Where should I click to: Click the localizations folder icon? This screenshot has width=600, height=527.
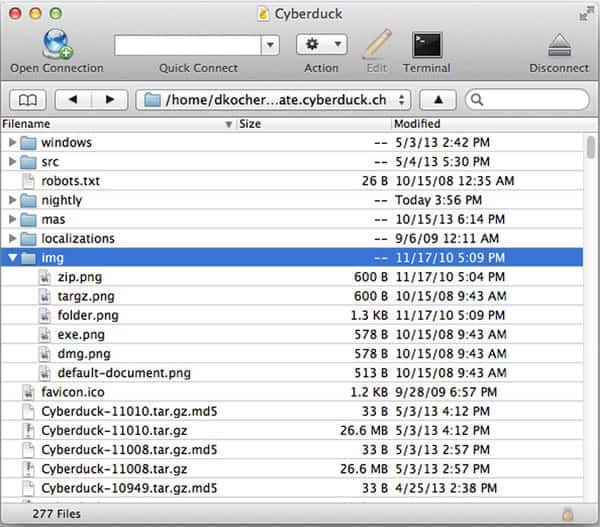click(x=28, y=239)
